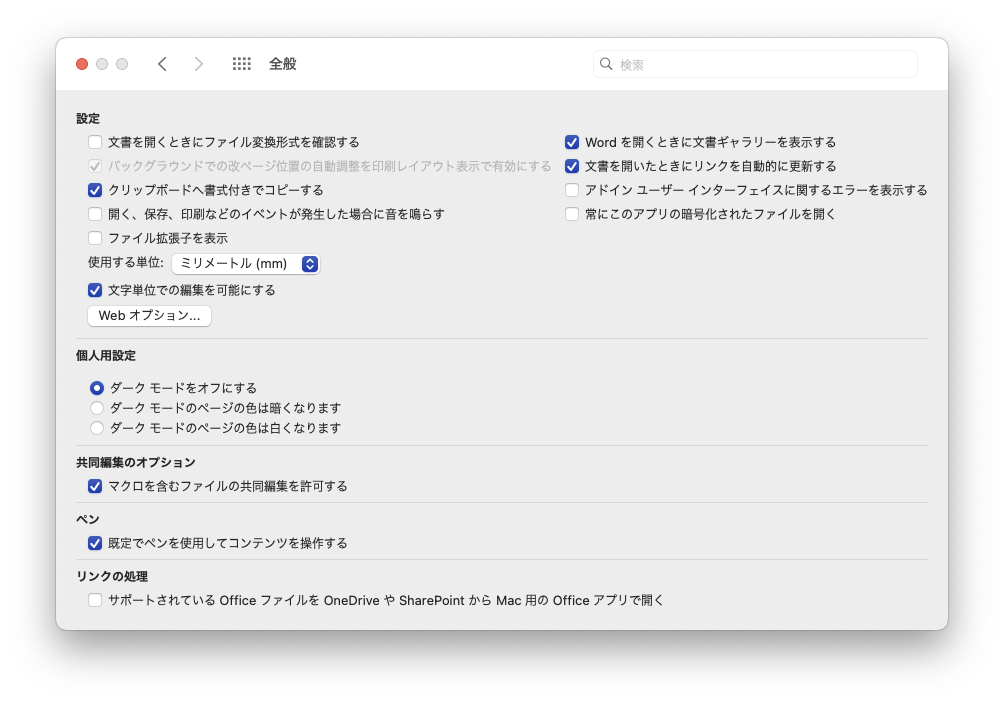Open the 使用する単位 ミリメートル dropdown
Viewport: 1004px width, 704px height.
pyautogui.click(x=246, y=264)
